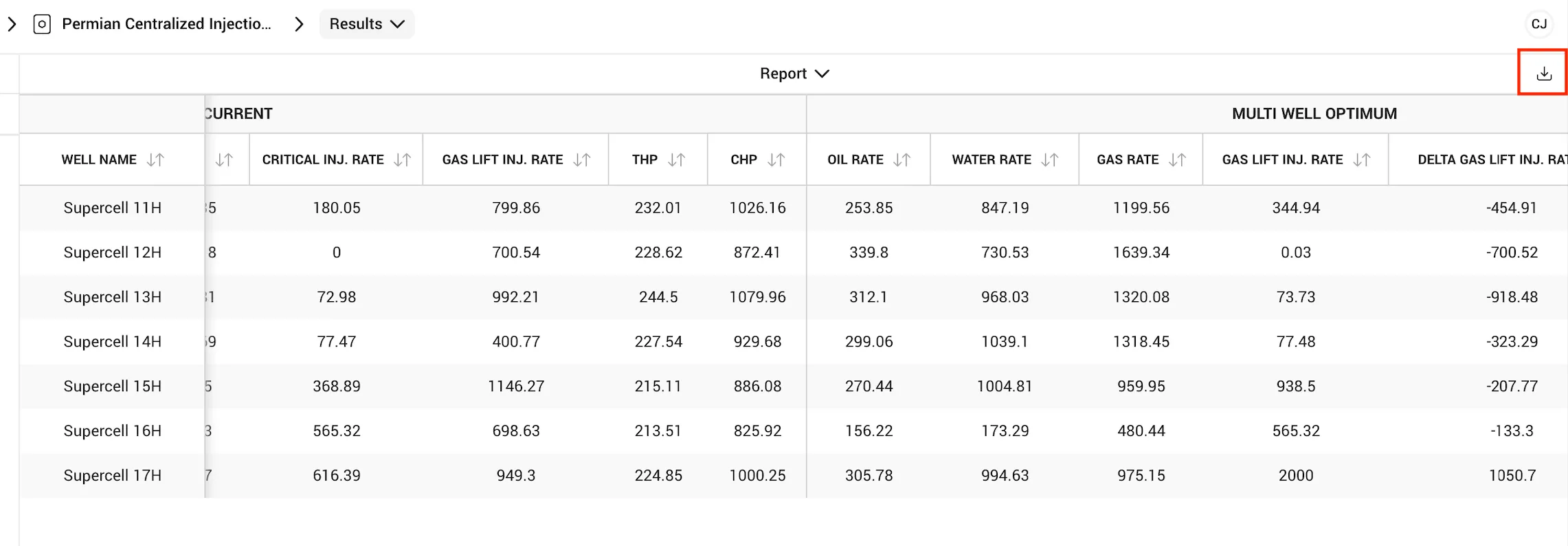Click the MULTI WELL OPTIMUM group header
Image resolution: width=1568 pixels, height=546 pixels.
click(1314, 113)
